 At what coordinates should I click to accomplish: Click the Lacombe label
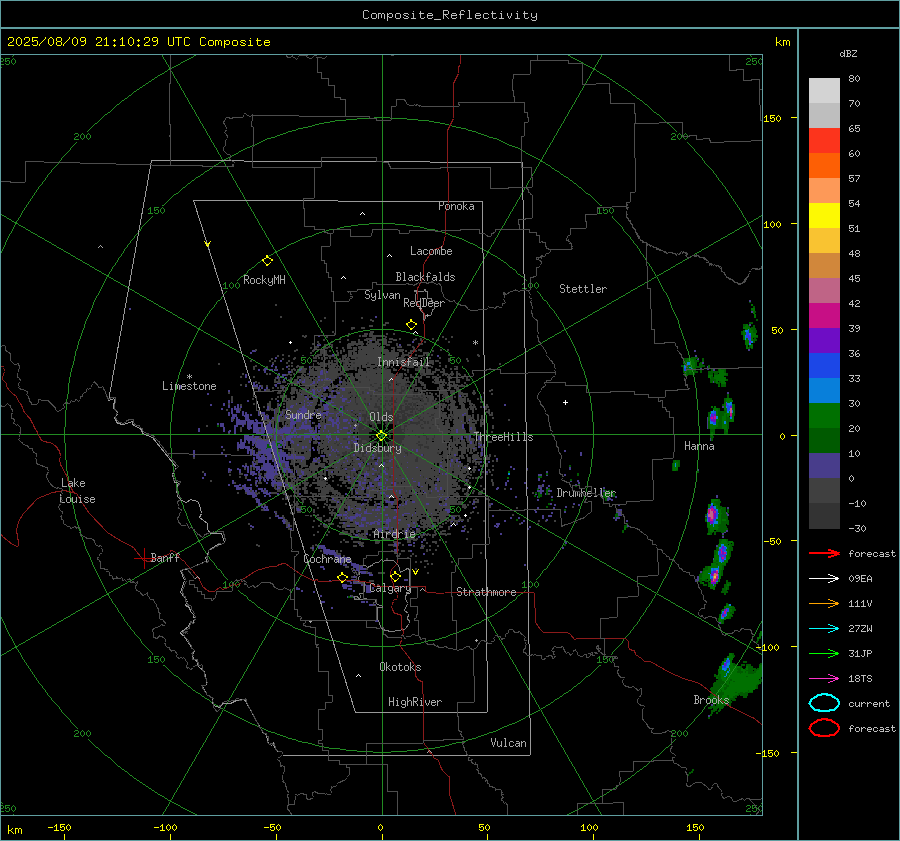tap(431, 251)
